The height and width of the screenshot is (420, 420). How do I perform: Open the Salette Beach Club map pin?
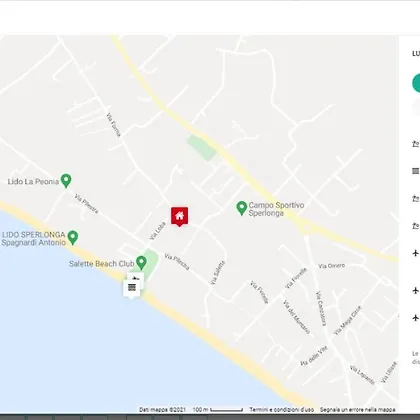tap(141, 263)
